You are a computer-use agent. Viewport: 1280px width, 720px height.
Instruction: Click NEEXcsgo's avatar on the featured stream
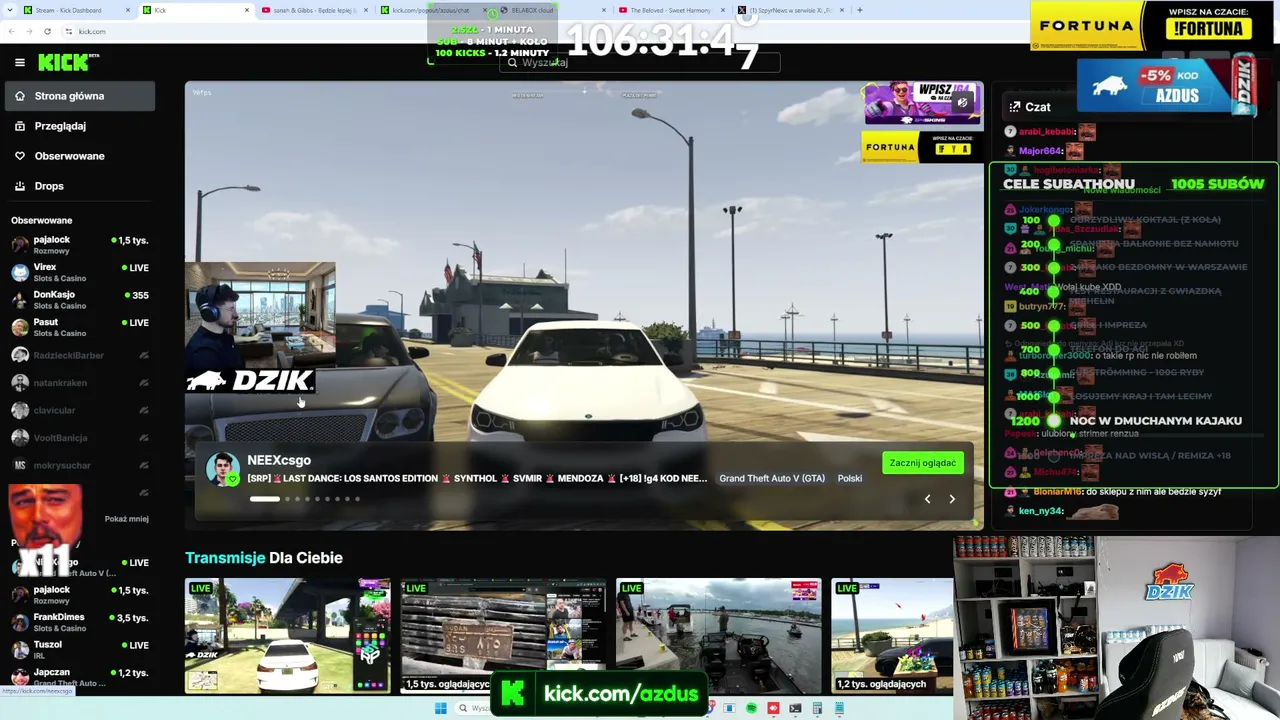point(223,469)
